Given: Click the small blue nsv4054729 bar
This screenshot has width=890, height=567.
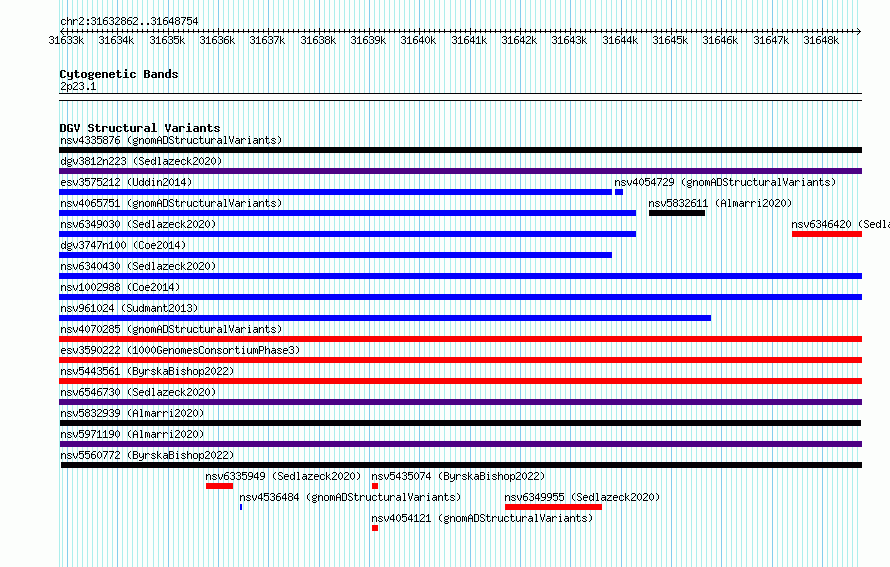Looking at the screenshot, I should [619, 192].
